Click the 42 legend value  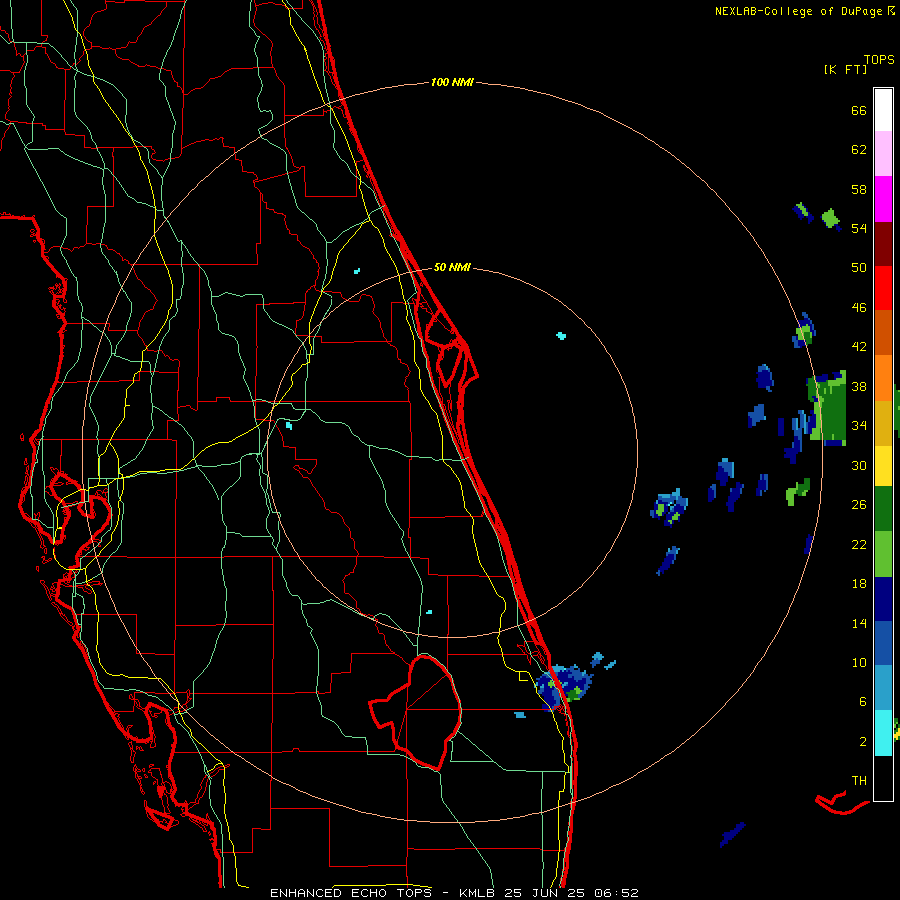[859, 347]
